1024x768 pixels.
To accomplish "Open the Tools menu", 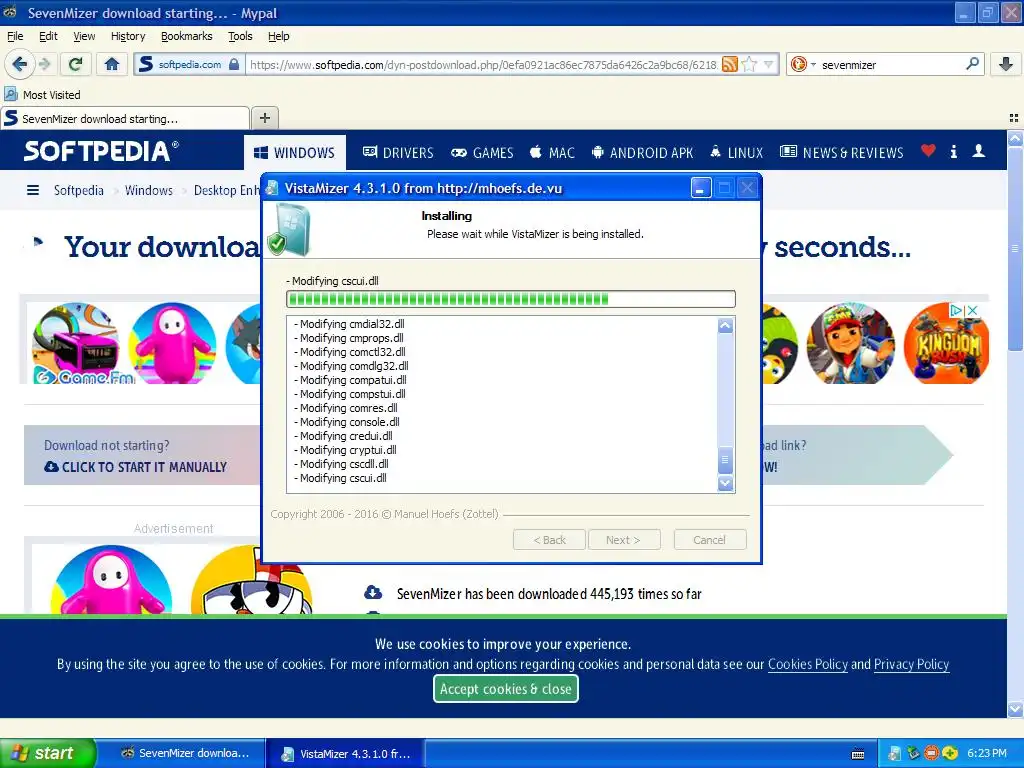I will pos(240,36).
